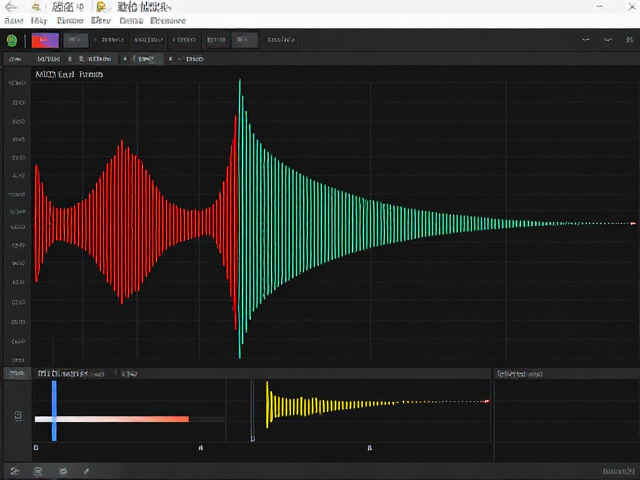Open the fifth menu in the menu bar

(x=131, y=20)
